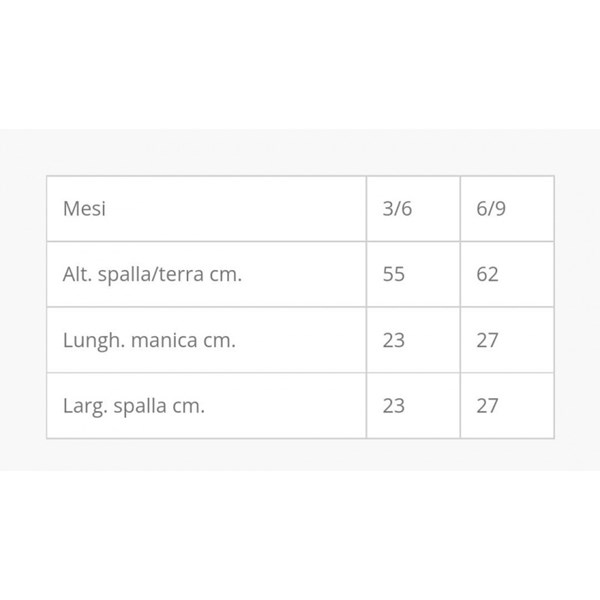
Task: Select the 27 value in Larg. spalla row
Action: [488, 406]
